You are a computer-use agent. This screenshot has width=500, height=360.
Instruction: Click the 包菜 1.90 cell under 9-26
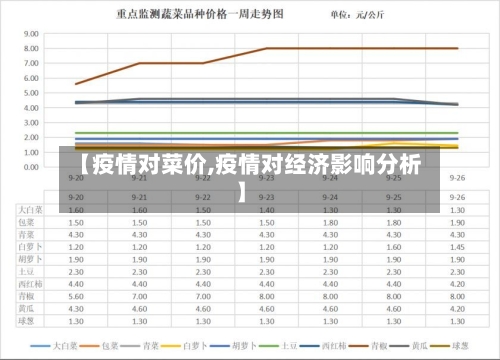pos(457,222)
